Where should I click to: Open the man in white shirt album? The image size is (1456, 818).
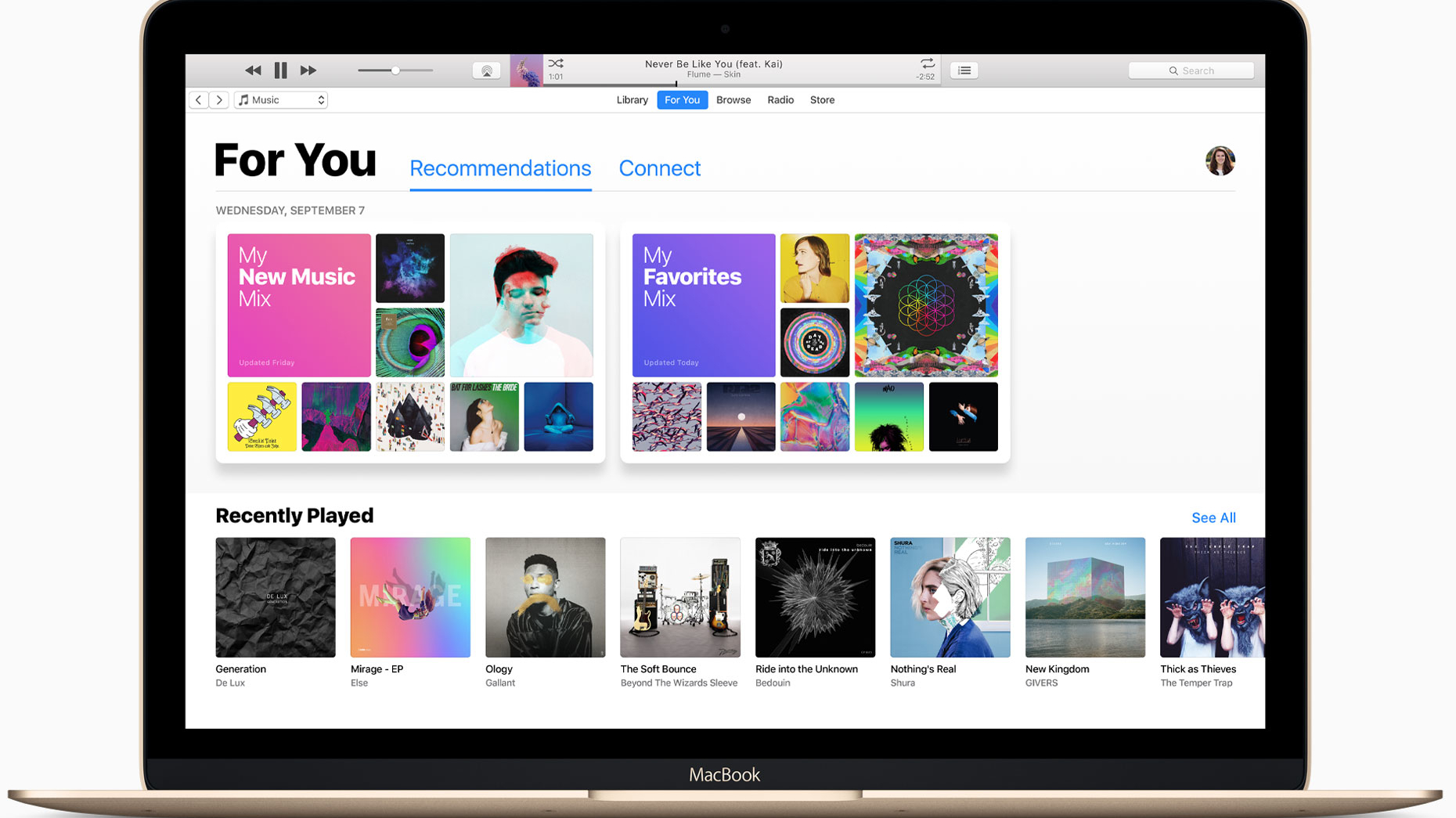pyautogui.click(x=521, y=305)
